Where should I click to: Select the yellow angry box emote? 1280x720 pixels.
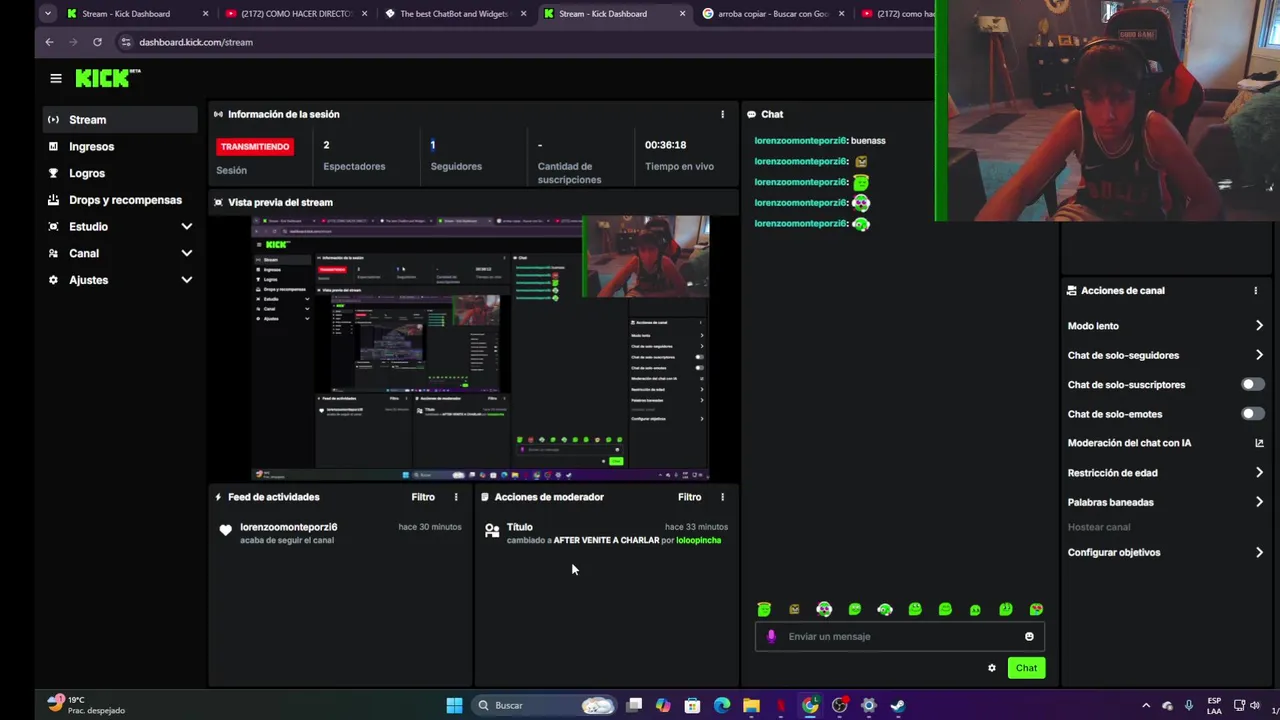click(794, 609)
